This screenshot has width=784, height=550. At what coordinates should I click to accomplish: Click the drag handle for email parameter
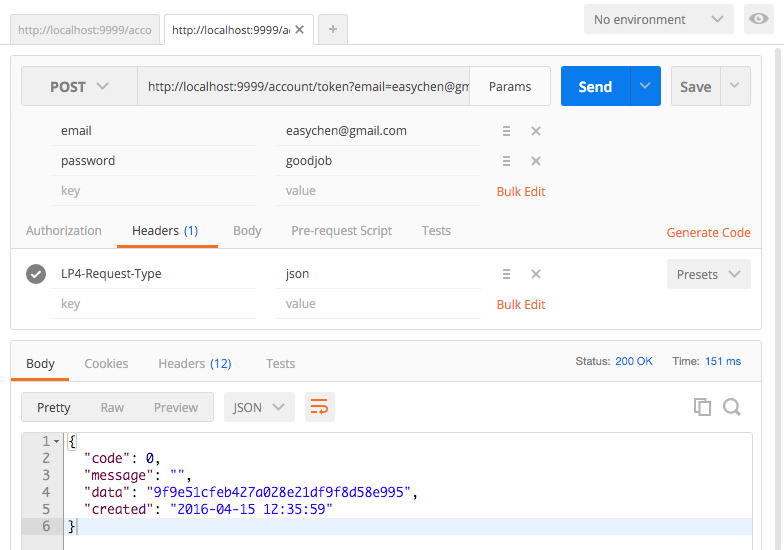tap(507, 131)
